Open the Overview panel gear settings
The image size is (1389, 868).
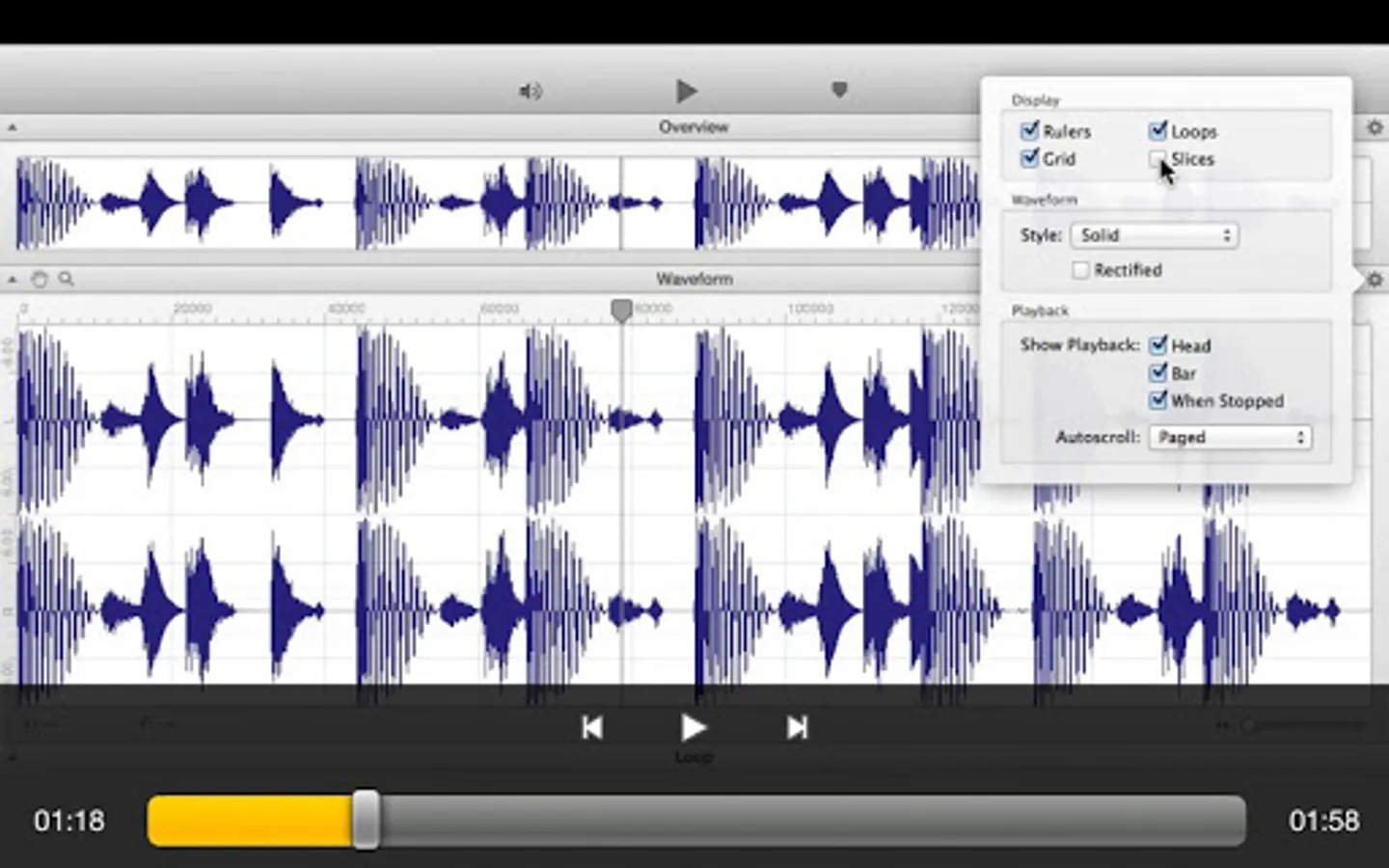click(1375, 127)
